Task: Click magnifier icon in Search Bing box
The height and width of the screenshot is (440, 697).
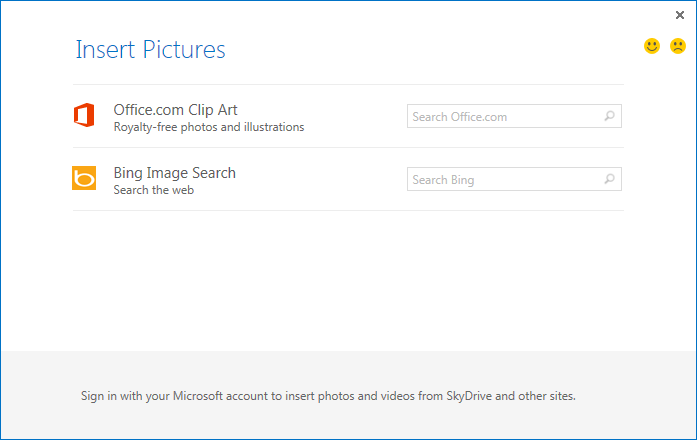Action: tap(609, 179)
